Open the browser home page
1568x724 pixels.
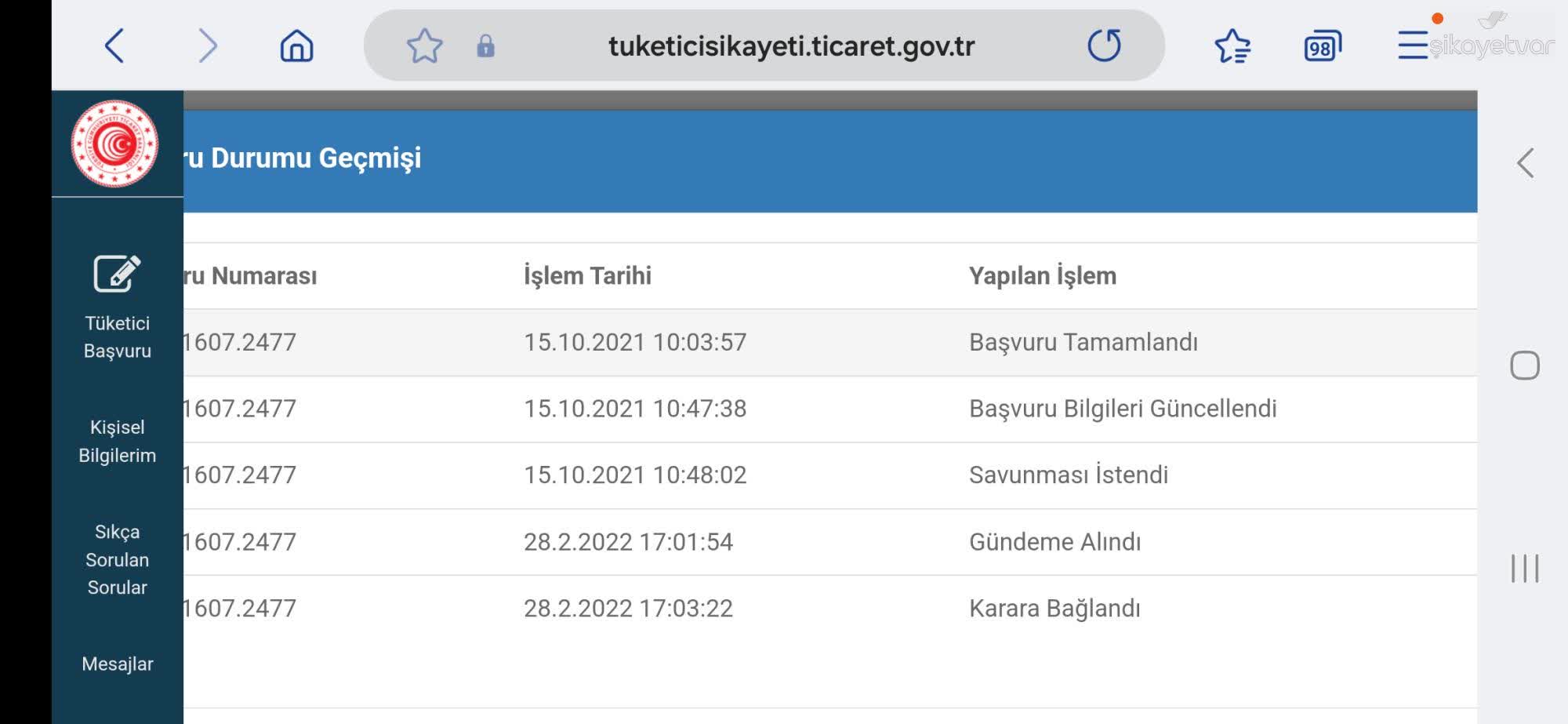(x=296, y=45)
